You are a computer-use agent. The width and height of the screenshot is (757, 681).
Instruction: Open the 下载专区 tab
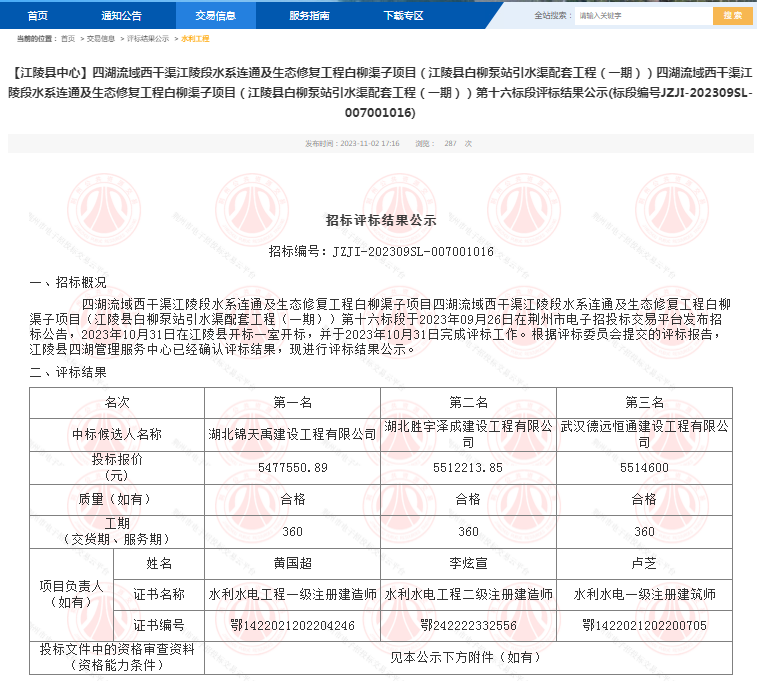[x=403, y=15]
